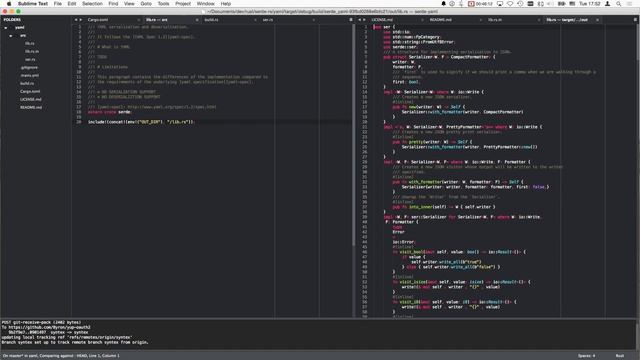Open the AirPlay display icon in menu bar
The image size is (640, 360).
pyautogui.click(x=500, y=4)
